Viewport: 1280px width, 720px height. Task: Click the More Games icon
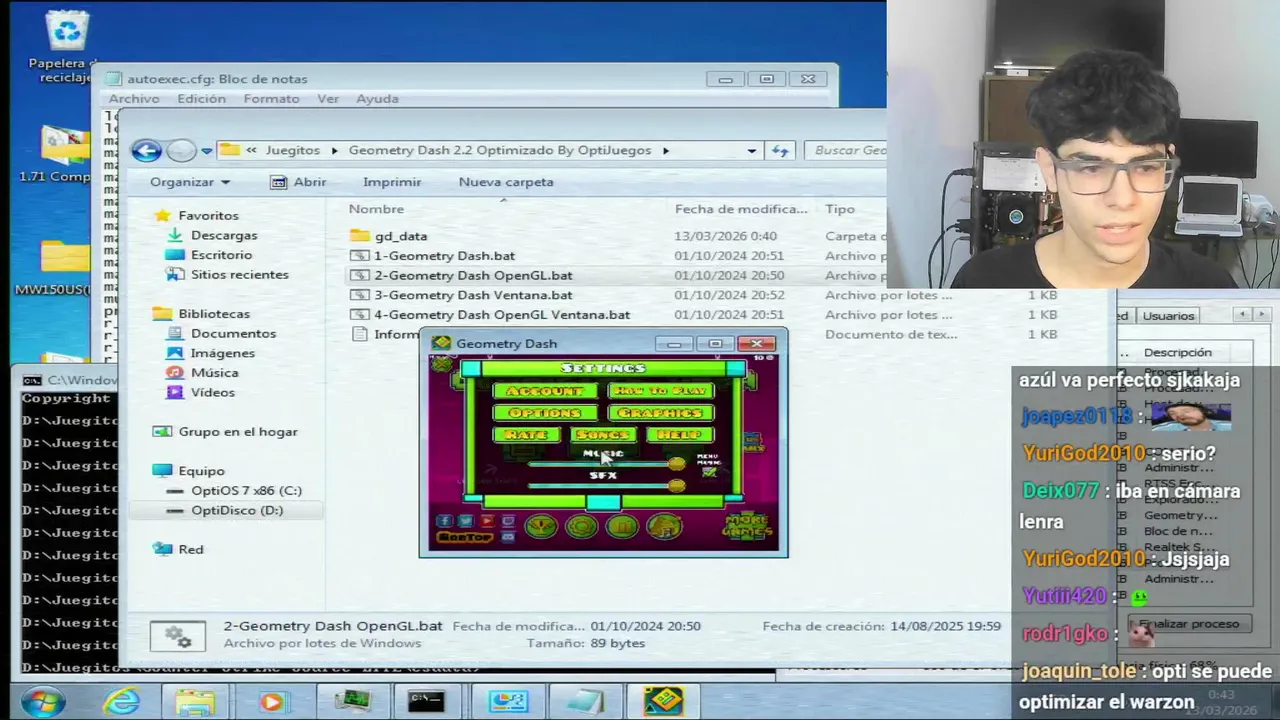pyautogui.click(x=747, y=527)
